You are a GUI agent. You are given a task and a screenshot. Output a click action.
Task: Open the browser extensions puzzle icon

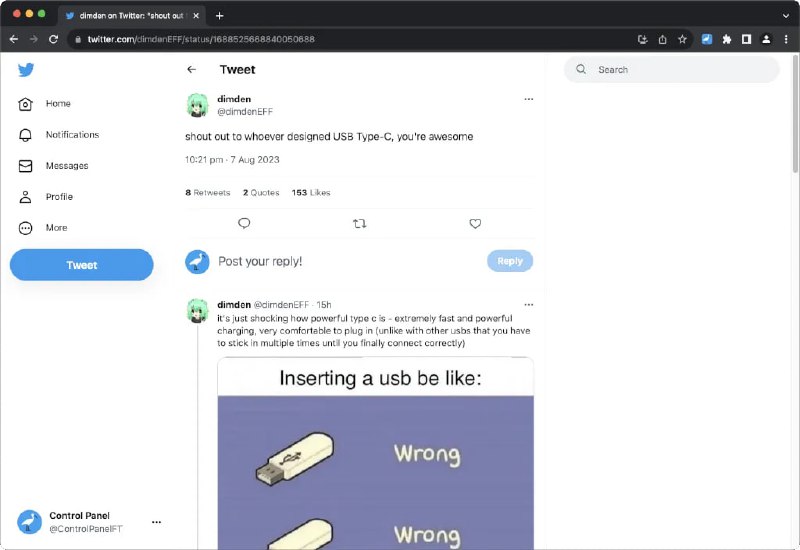click(727, 39)
